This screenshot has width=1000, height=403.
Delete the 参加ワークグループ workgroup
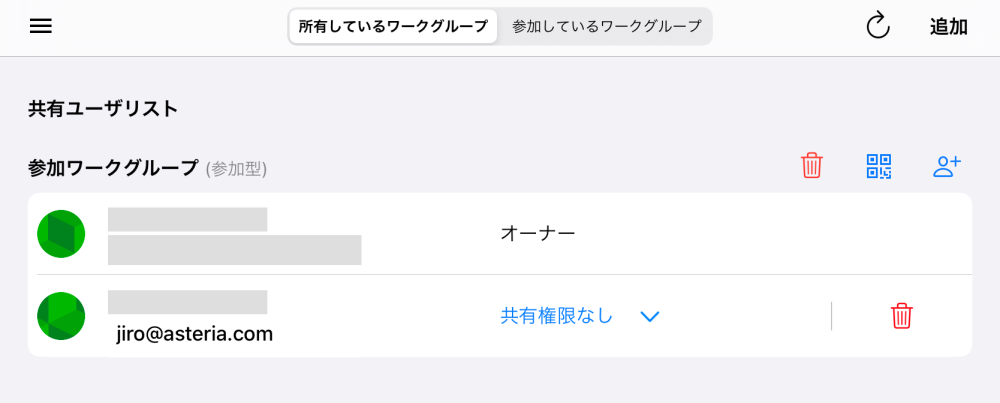point(811,166)
